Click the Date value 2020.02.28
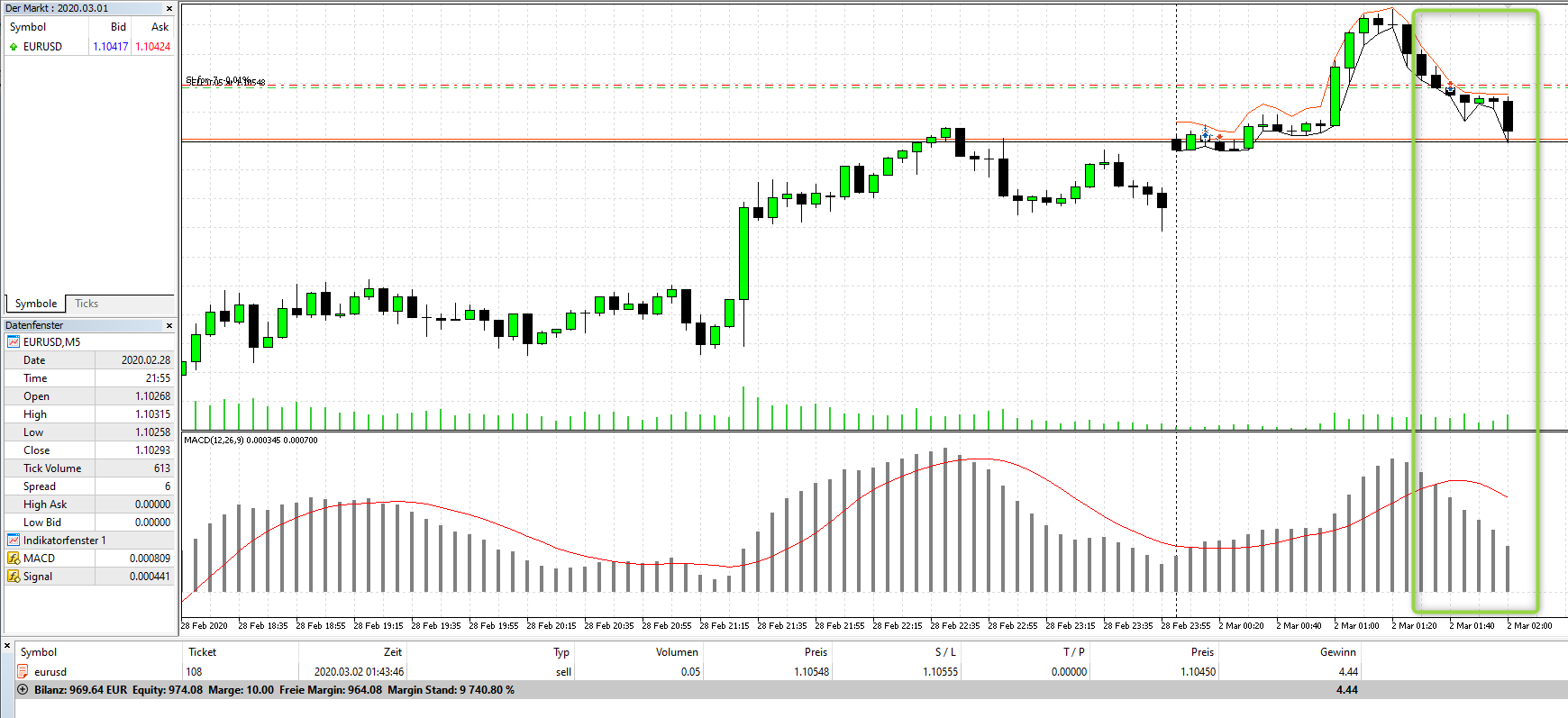 coord(146,360)
